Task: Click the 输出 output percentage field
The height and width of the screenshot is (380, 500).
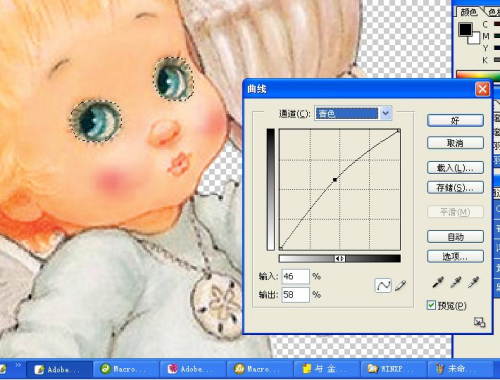Action: point(296,295)
